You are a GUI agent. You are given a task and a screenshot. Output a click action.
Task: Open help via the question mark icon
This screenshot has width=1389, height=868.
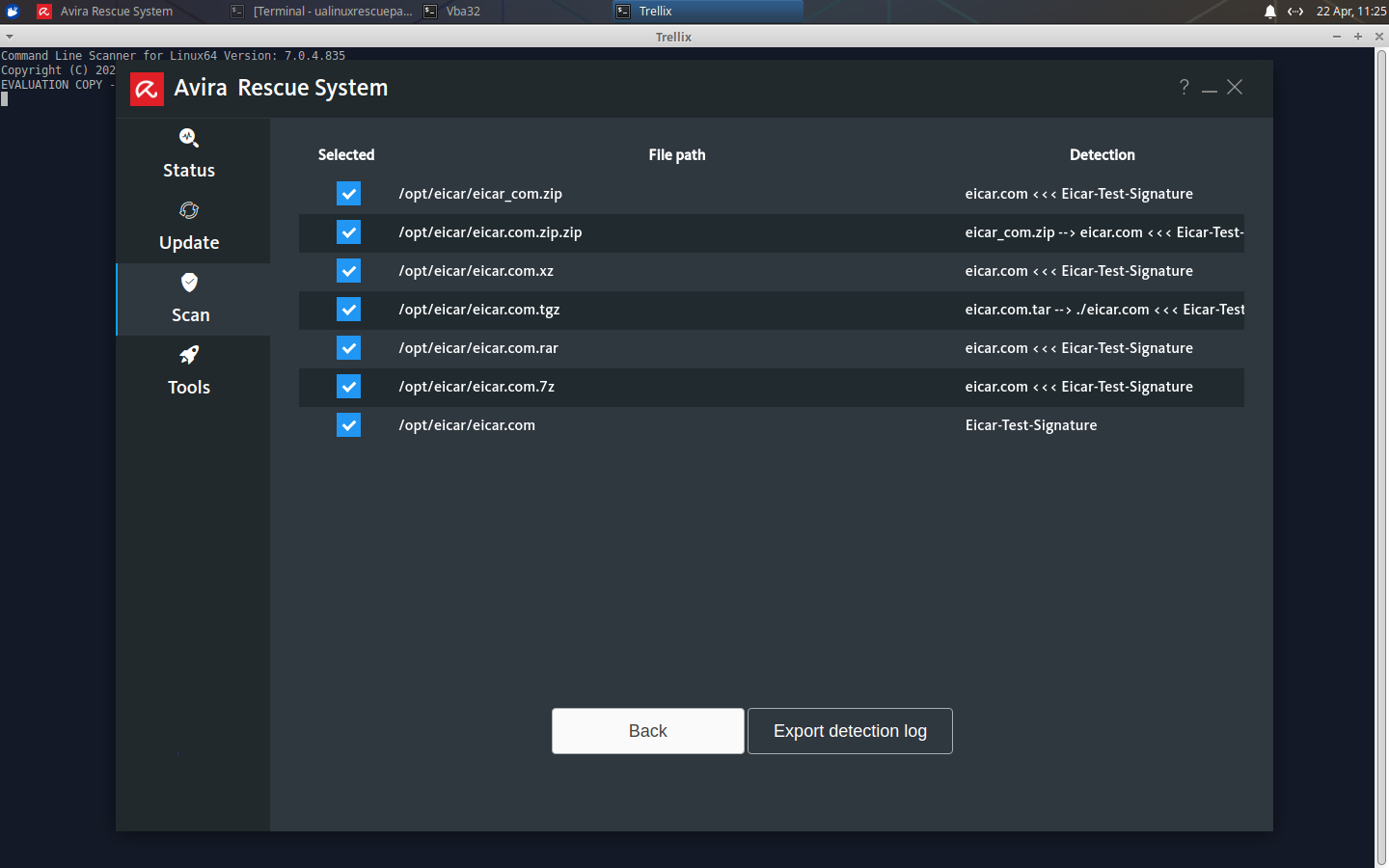coord(1184,87)
